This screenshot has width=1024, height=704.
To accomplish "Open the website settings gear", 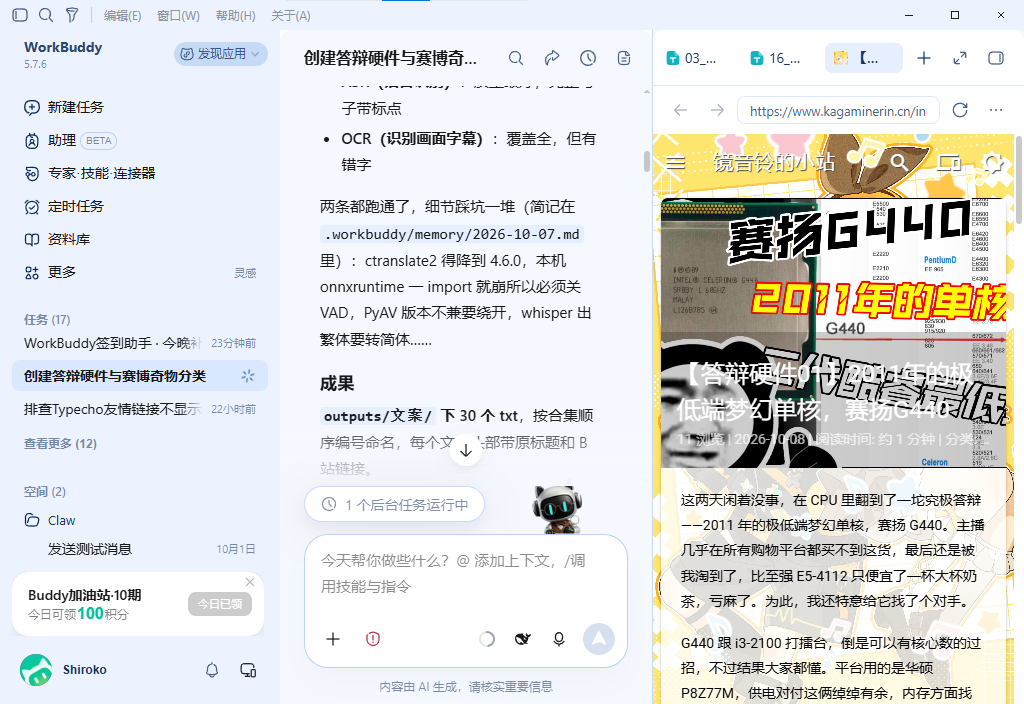I will click(993, 162).
